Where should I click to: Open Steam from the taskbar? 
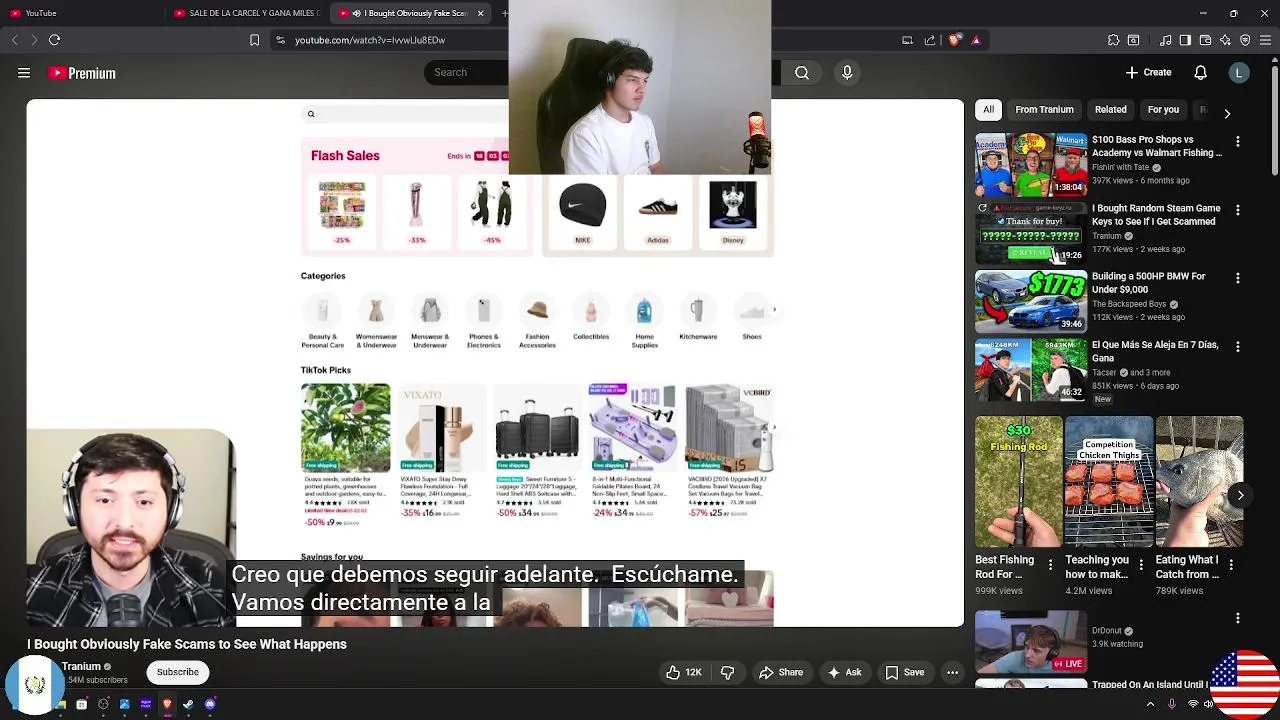point(188,705)
